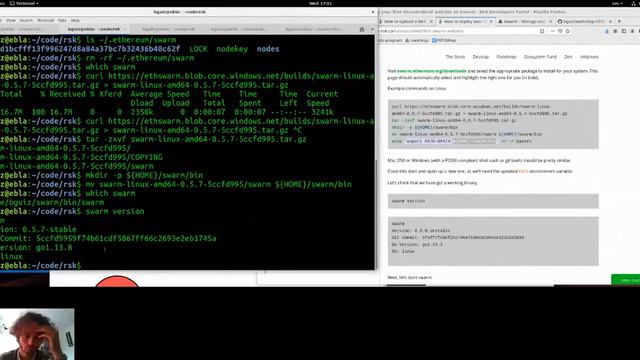Open the Ecosystem Fund navigation item

[x=540, y=57]
